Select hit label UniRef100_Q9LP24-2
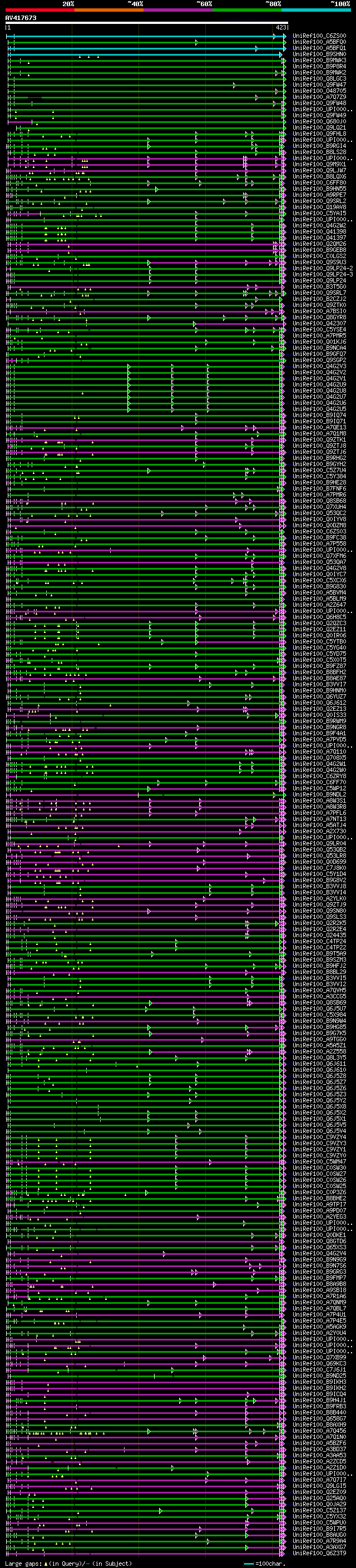356x1568 pixels. tap(323, 269)
